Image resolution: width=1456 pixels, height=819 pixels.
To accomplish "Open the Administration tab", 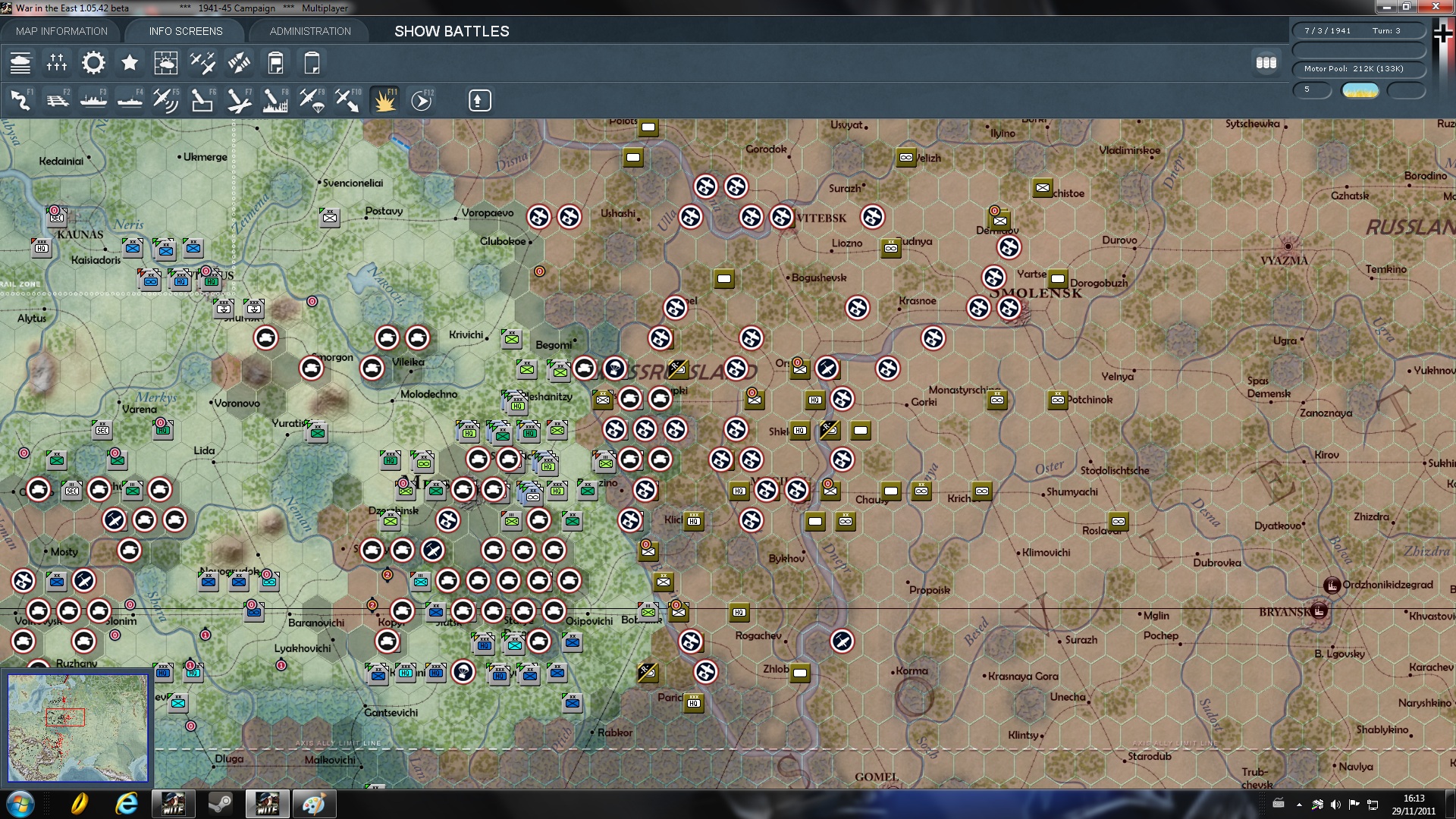I will [310, 31].
